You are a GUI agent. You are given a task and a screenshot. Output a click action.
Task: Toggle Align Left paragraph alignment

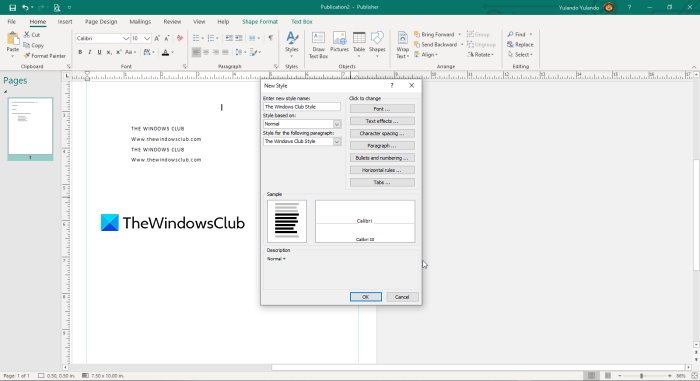pos(196,52)
